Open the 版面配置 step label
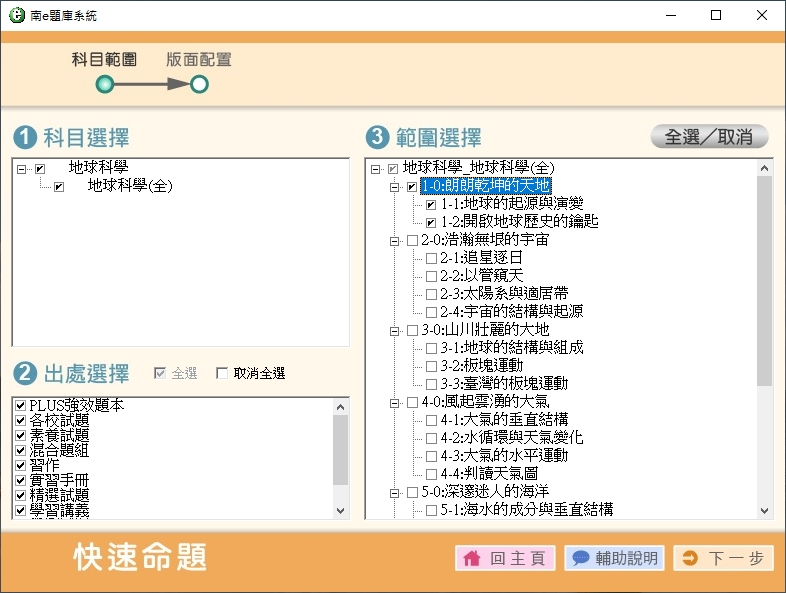 click(x=199, y=60)
